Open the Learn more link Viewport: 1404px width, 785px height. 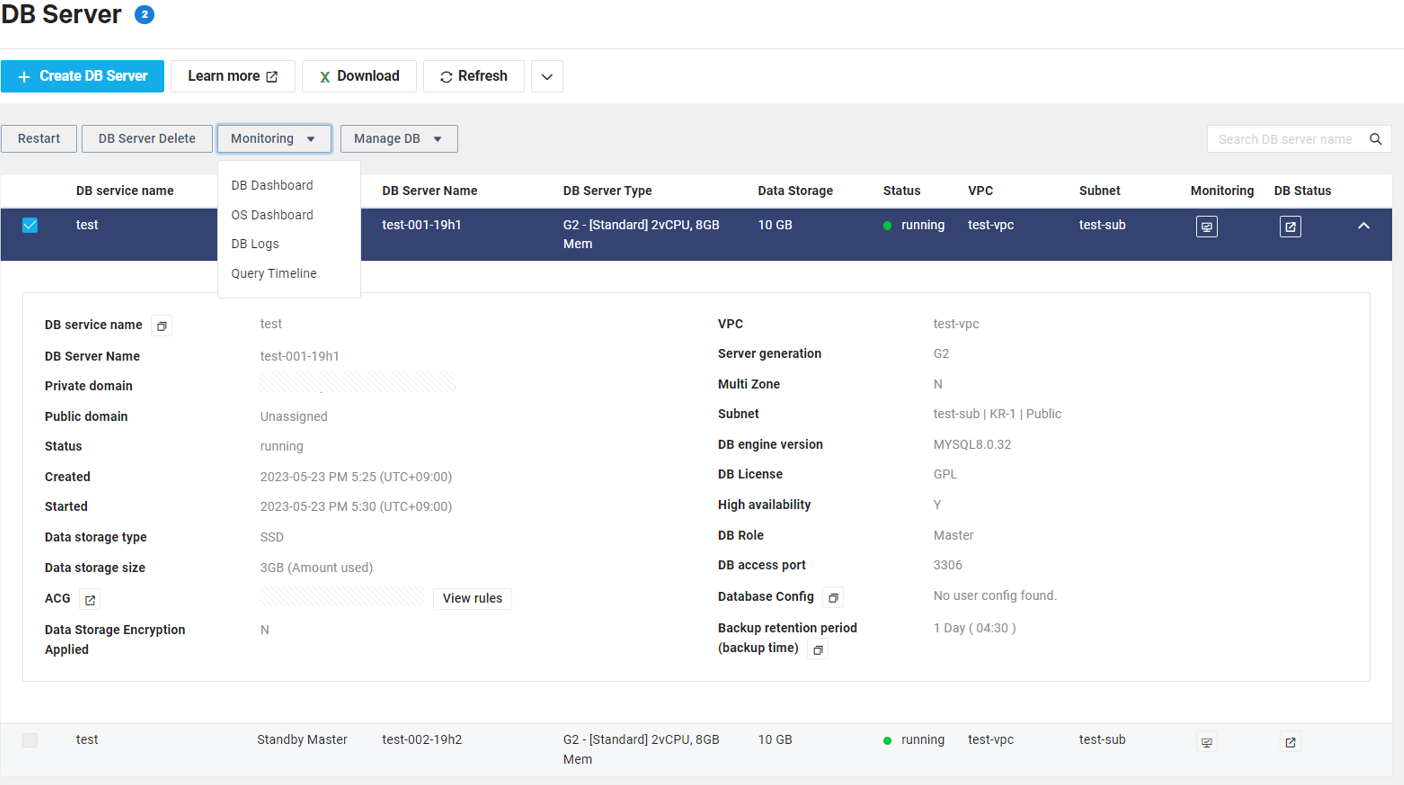tap(233, 76)
